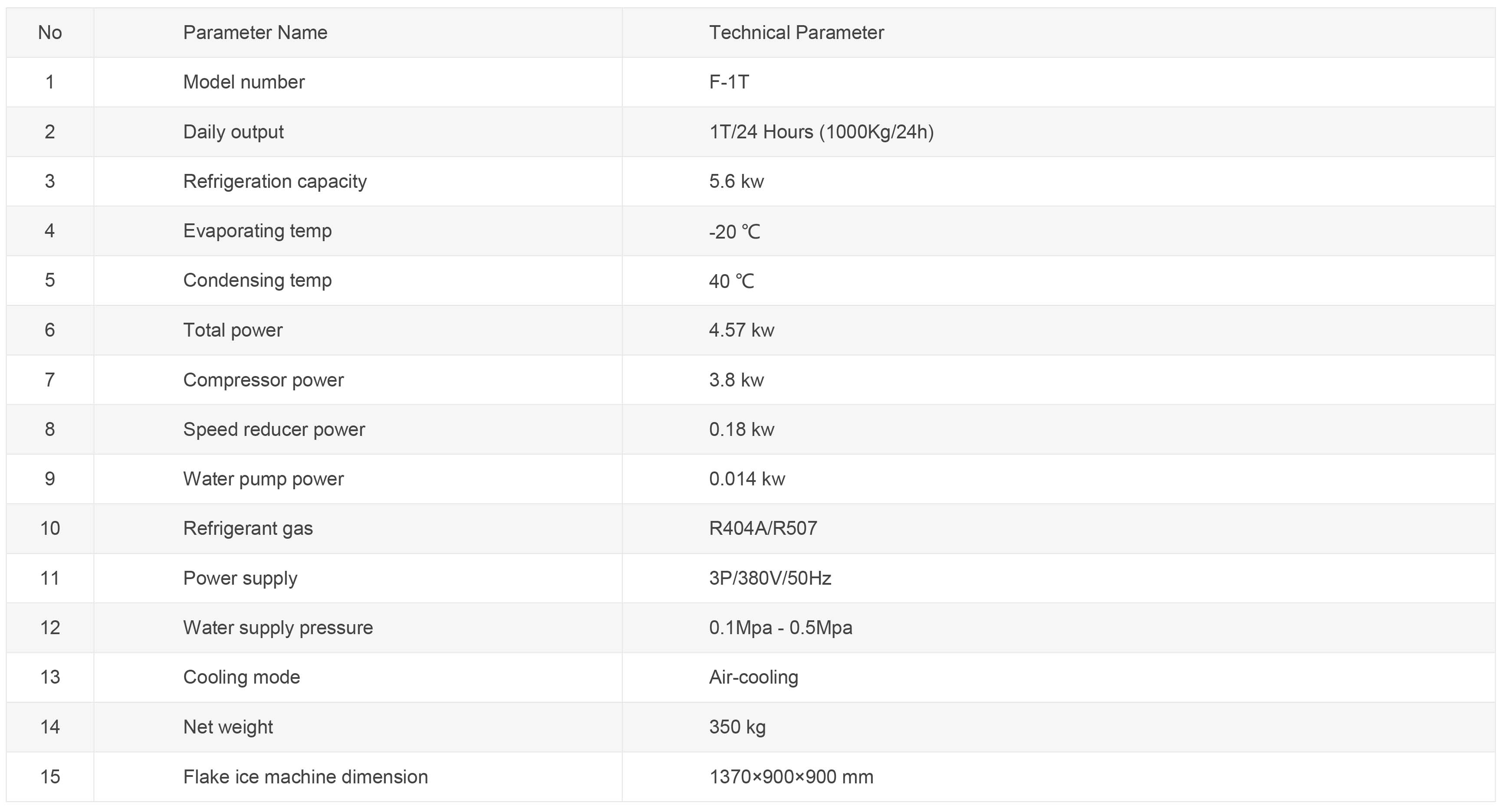Select the 'Air-cooling' value
The width and height of the screenshot is (1503, 812).
753,678
